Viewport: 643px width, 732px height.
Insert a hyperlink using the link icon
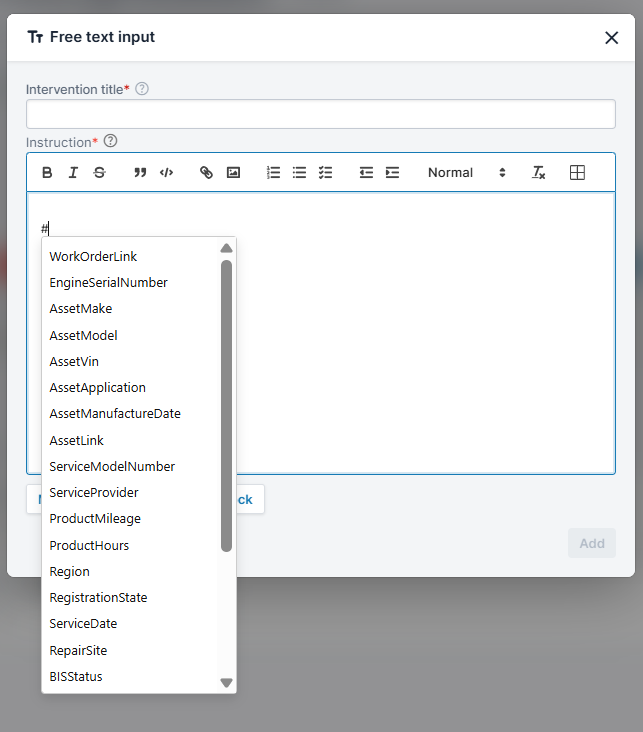[207, 172]
